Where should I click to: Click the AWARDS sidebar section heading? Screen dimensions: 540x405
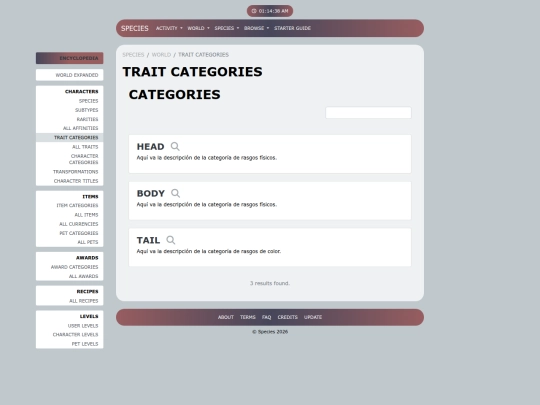point(87,258)
